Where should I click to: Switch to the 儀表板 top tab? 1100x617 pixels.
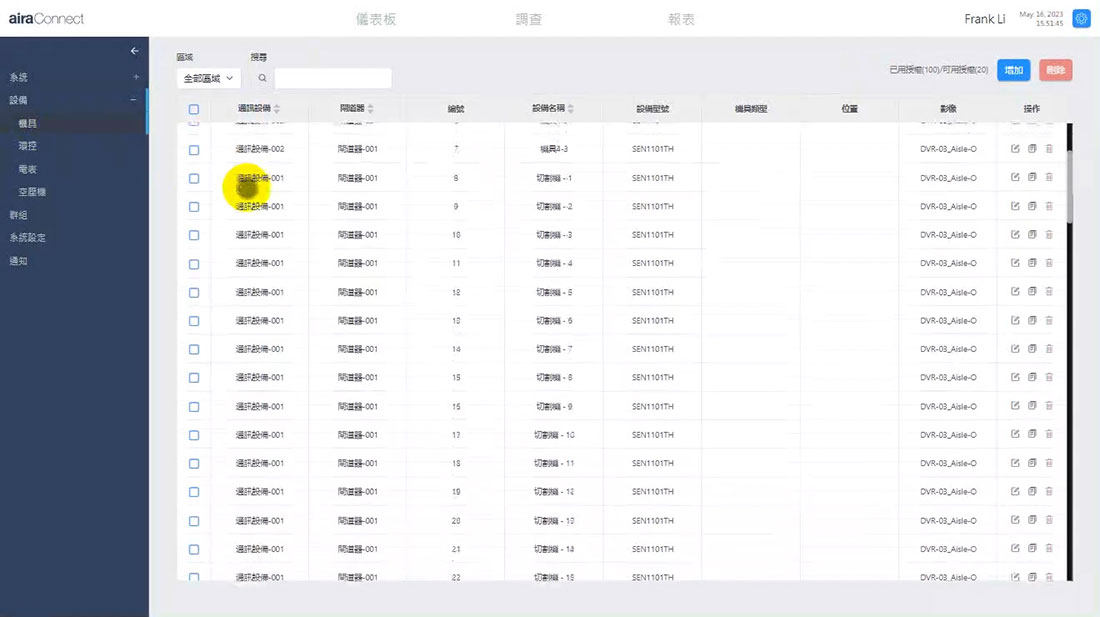tap(376, 20)
